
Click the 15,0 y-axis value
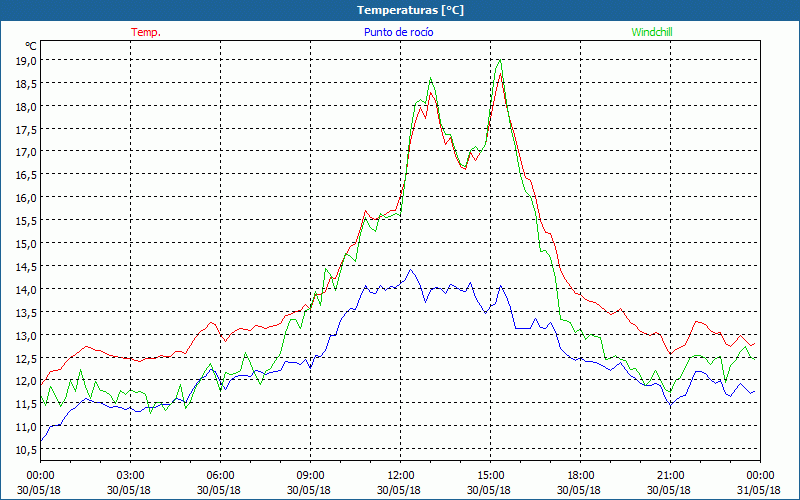27,243
